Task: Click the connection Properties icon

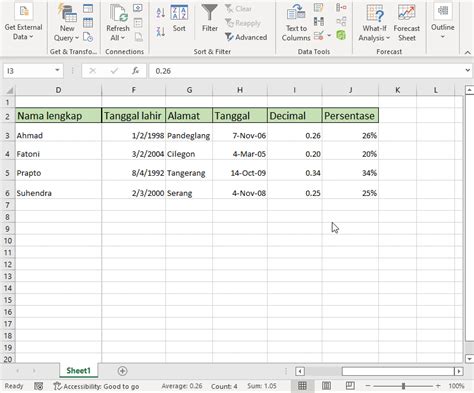Action: pos(138,23)
